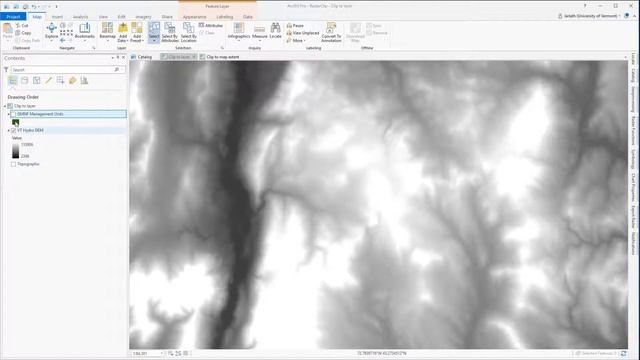Switch to List By Charts
640x360 pixels.
tap(84, 80)
